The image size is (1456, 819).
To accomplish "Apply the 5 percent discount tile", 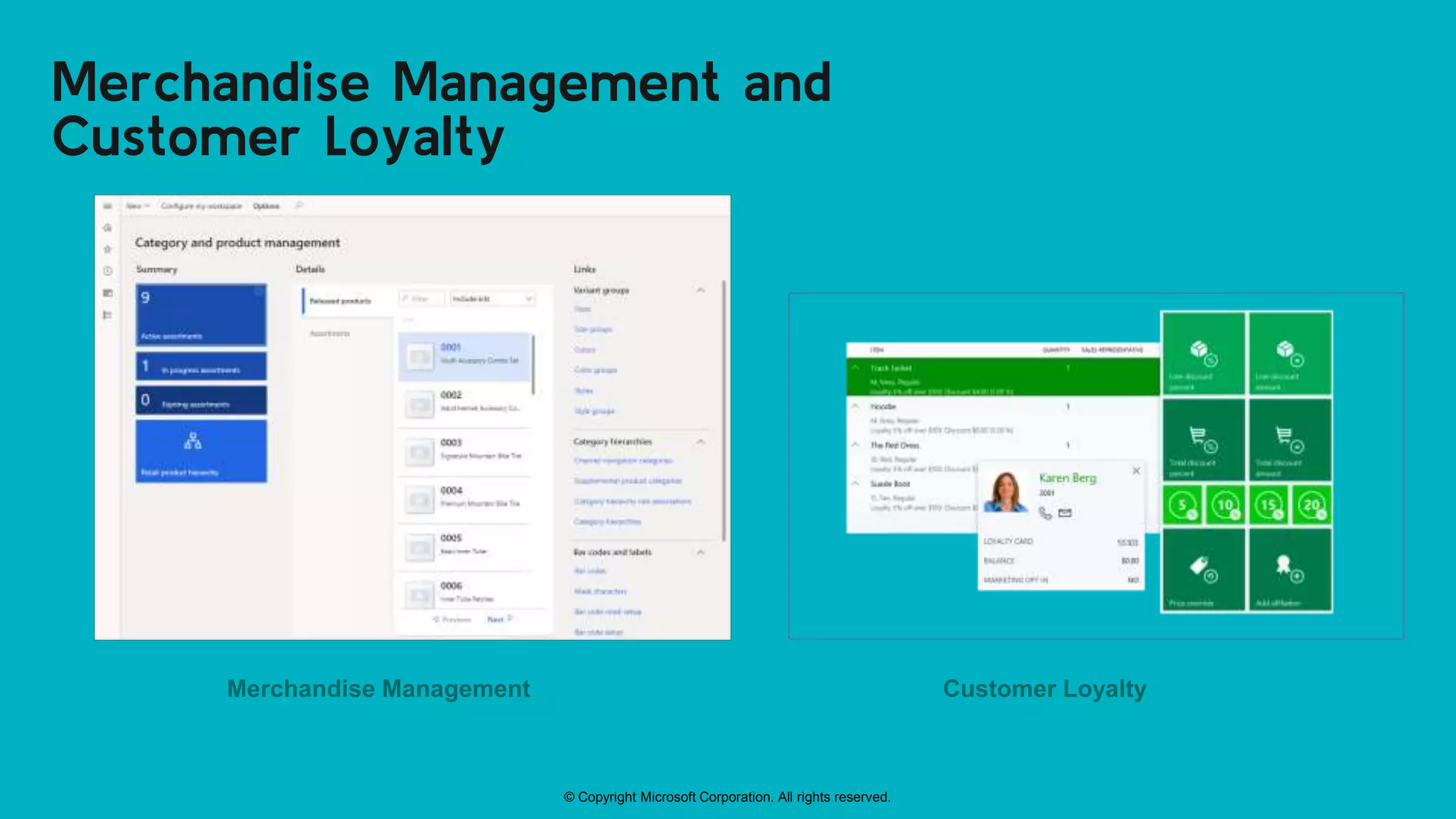I will pos(1182,505).
